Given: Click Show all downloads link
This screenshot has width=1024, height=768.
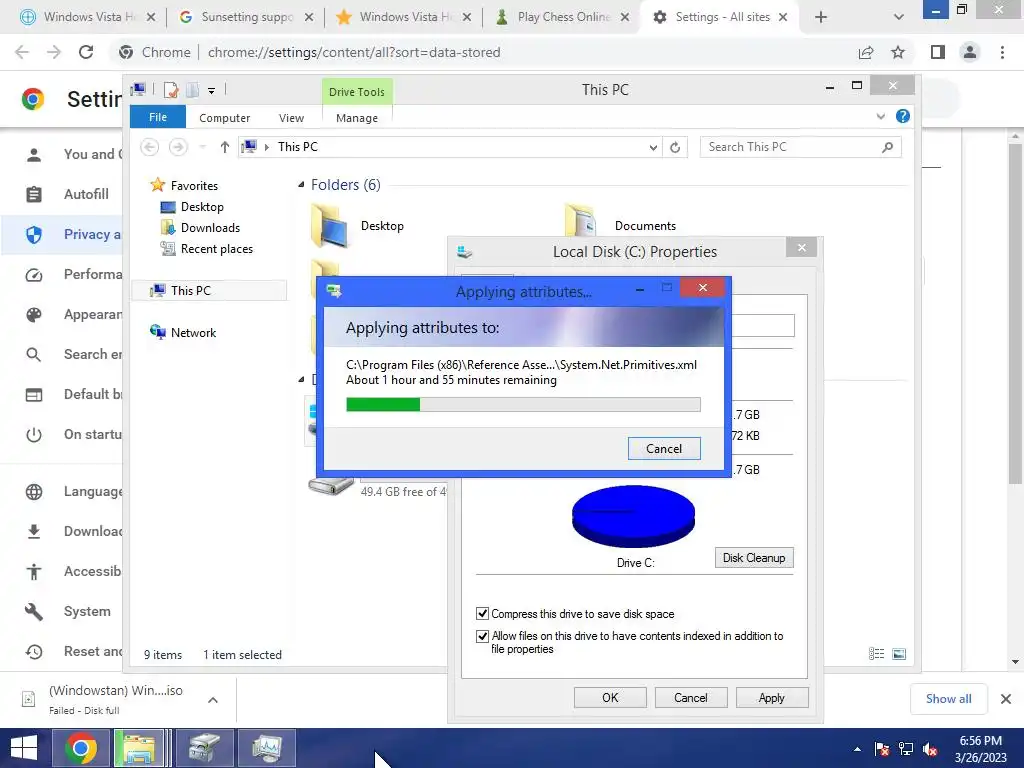Looking at the screenshot, I should (x=948, y=699).
